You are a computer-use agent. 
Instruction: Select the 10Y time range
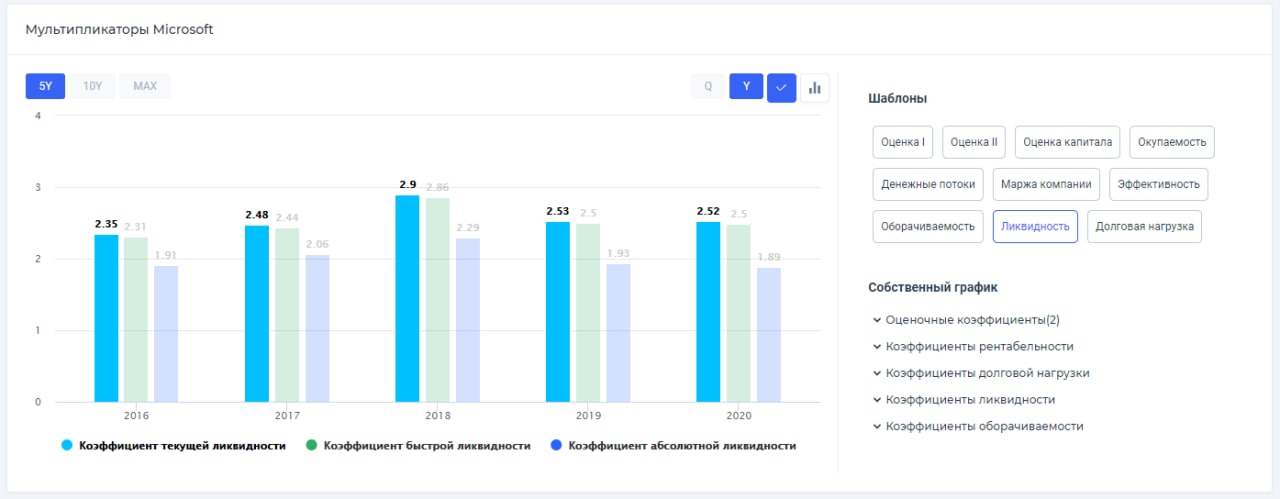click(93, 86)
